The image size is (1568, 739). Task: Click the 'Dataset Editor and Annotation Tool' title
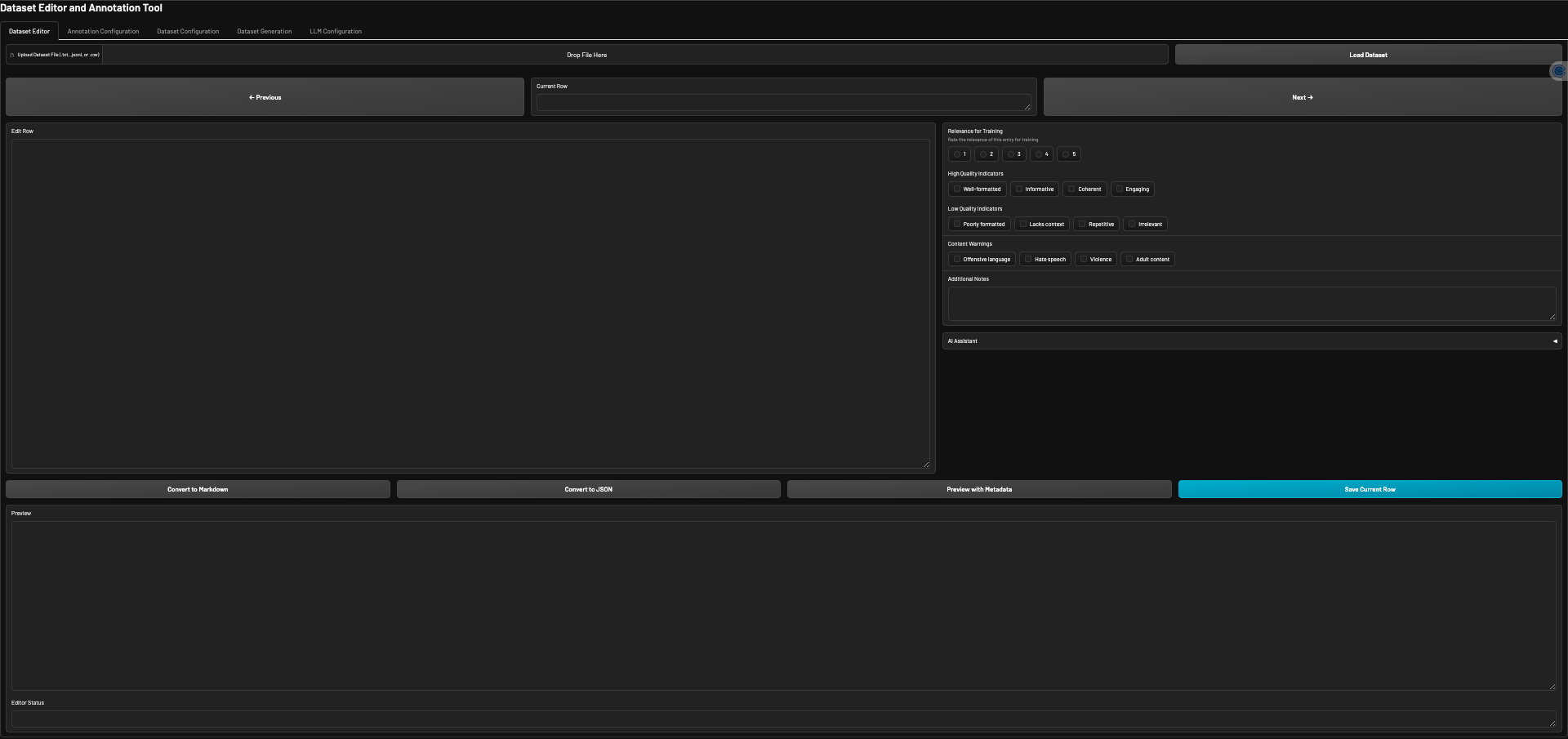click(x=81, y=8)
